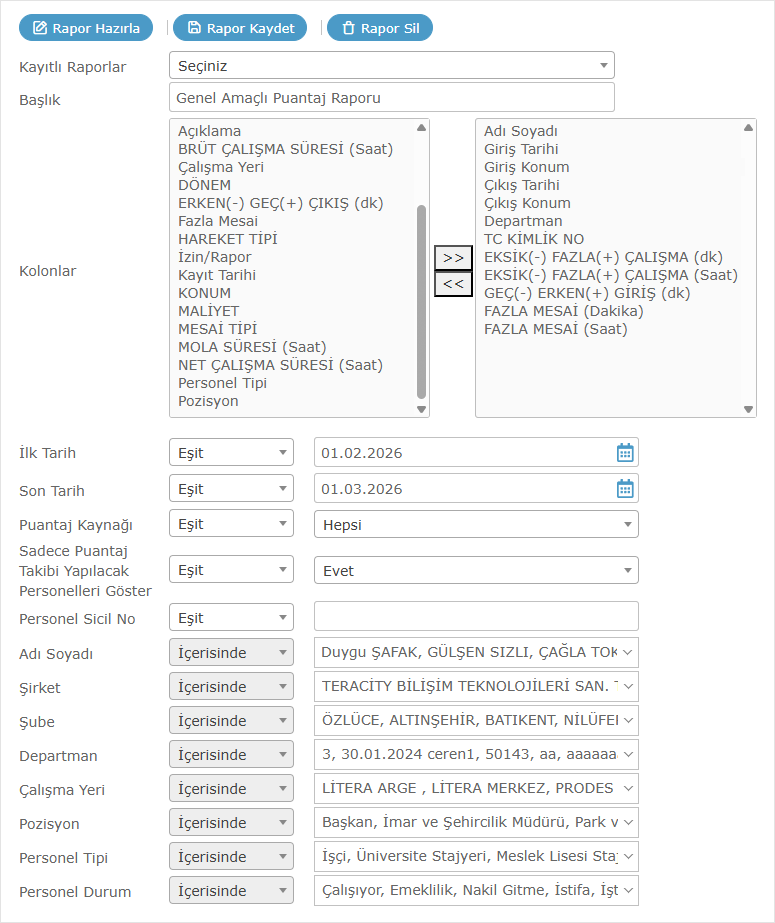This screenshot has width=775, height=923.
Task: Click the Başlık title input field
Action: (391, 98)
